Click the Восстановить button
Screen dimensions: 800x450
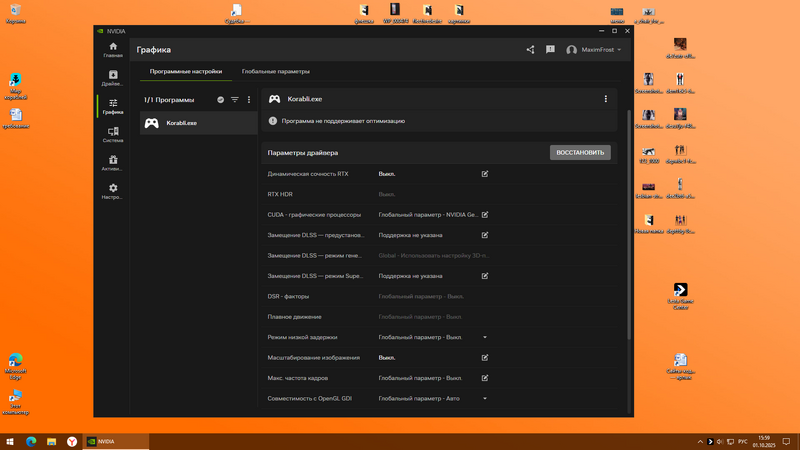pyautogui.click(x=580, y=153)
